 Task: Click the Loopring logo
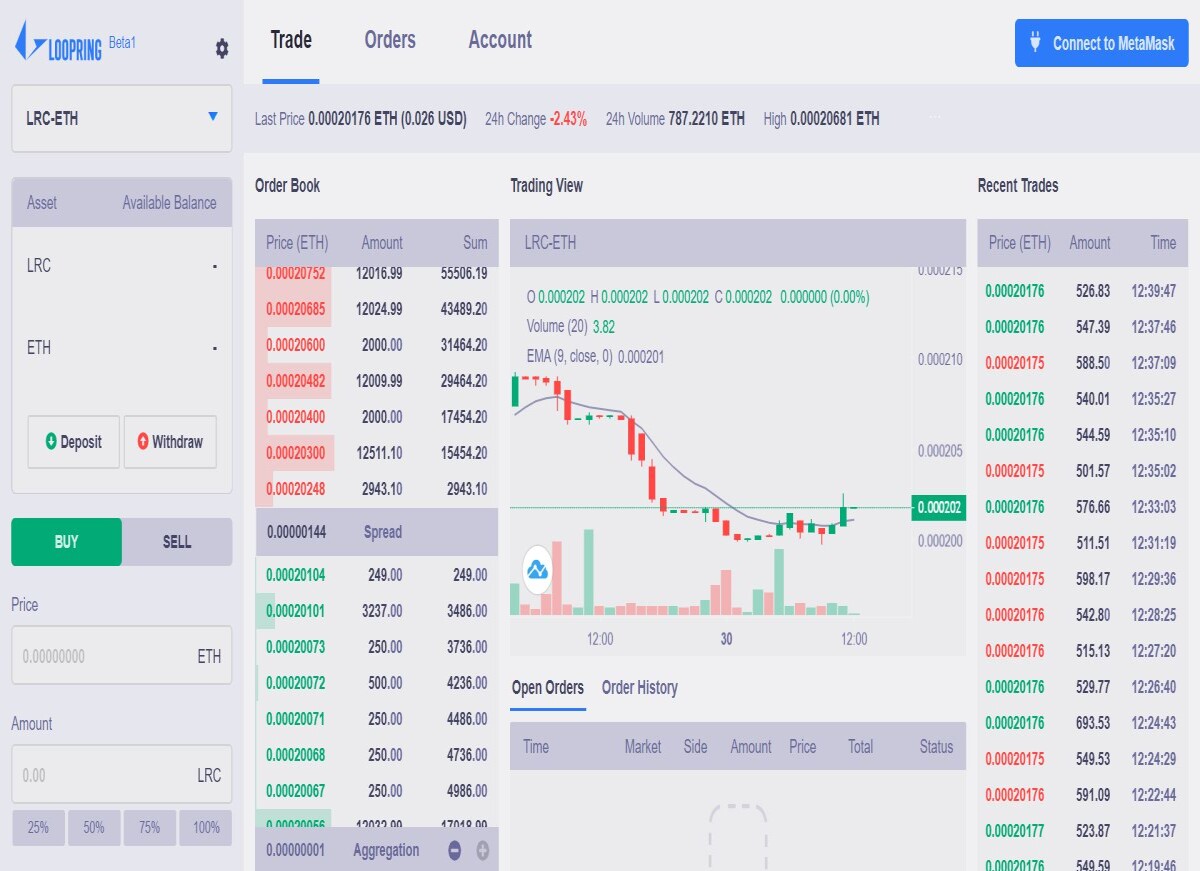click(58, 43)
